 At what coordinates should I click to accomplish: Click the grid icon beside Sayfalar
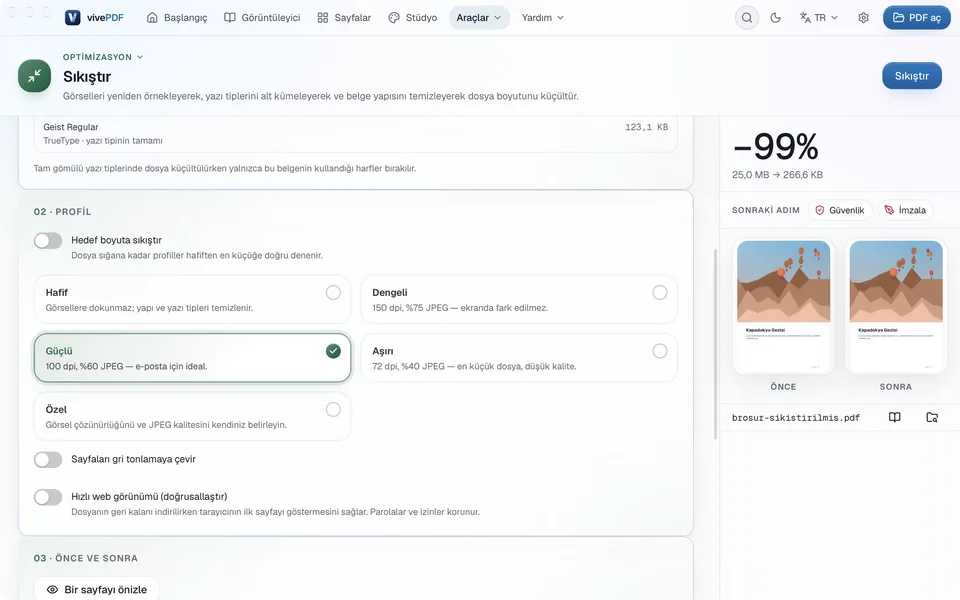click(323, 18)
